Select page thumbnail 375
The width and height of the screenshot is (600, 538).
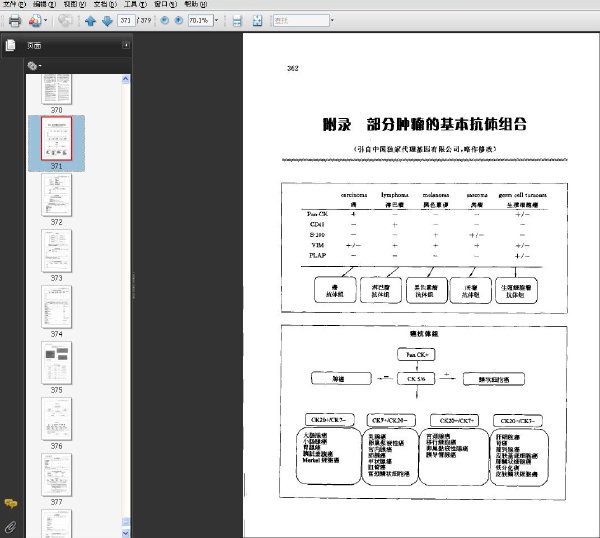(x=56, y=363)
